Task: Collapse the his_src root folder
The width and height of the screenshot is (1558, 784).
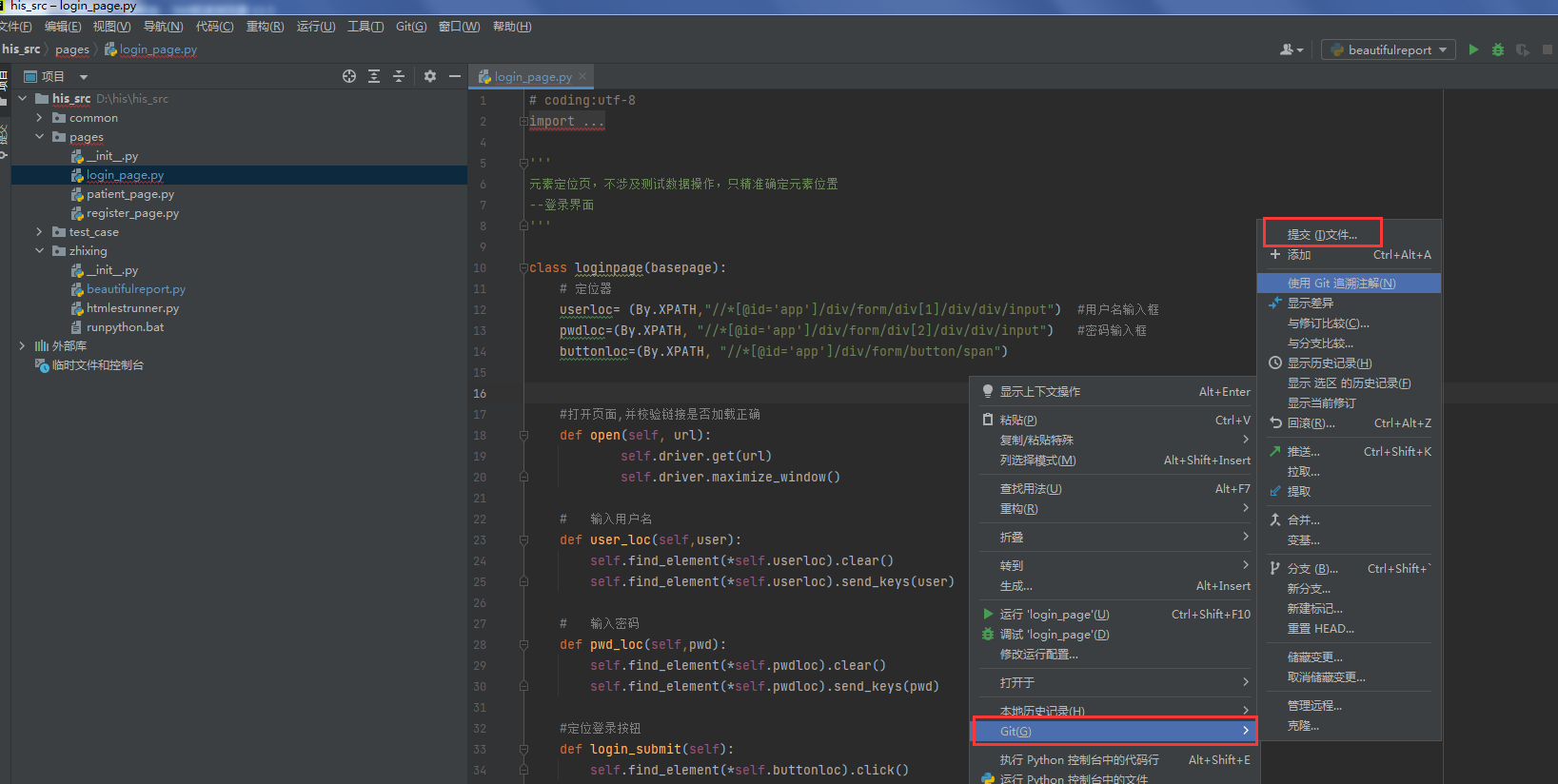Action: 22,98
